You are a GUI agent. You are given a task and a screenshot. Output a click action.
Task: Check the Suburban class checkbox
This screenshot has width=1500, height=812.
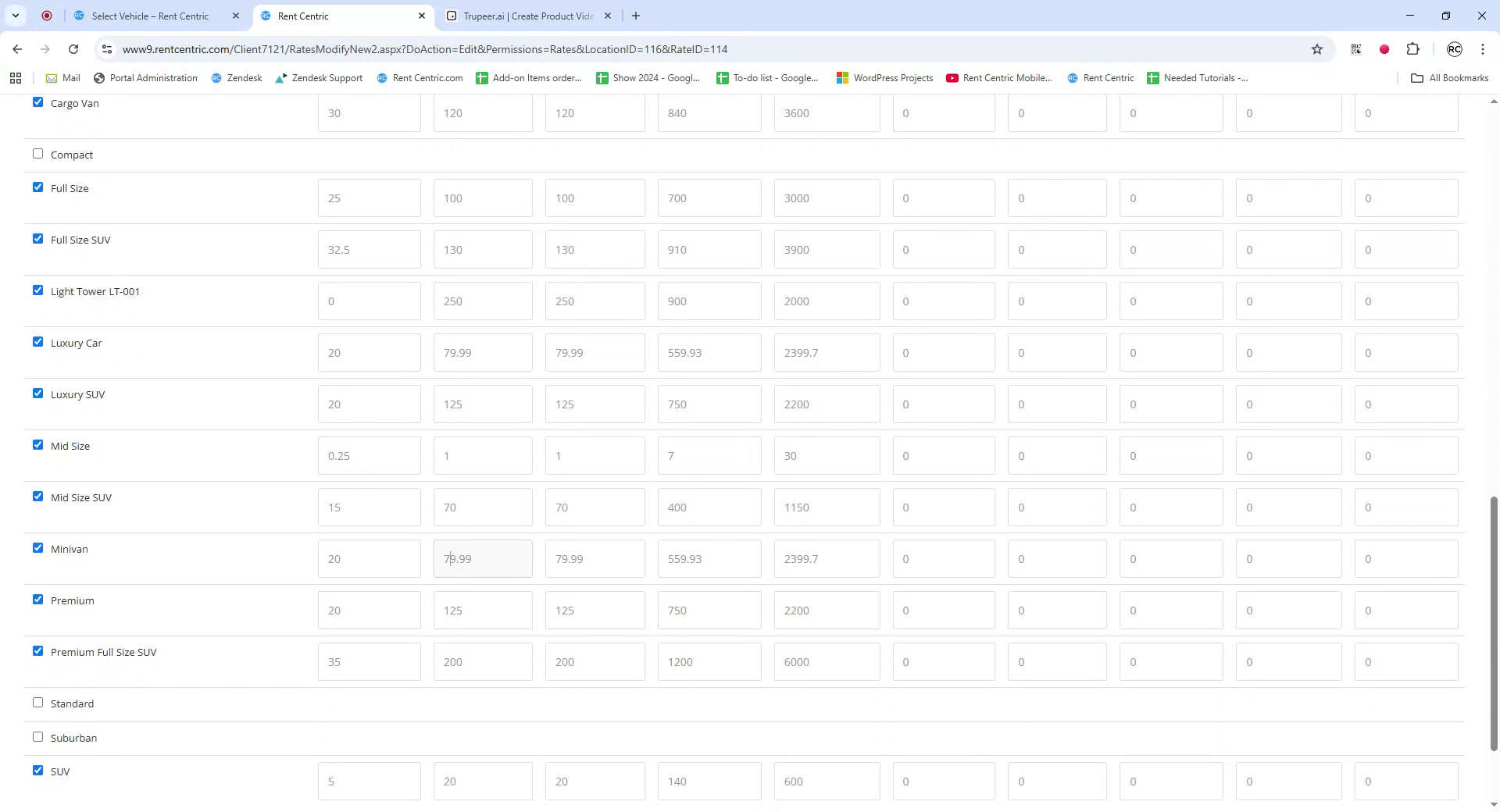tap(37, 735)
